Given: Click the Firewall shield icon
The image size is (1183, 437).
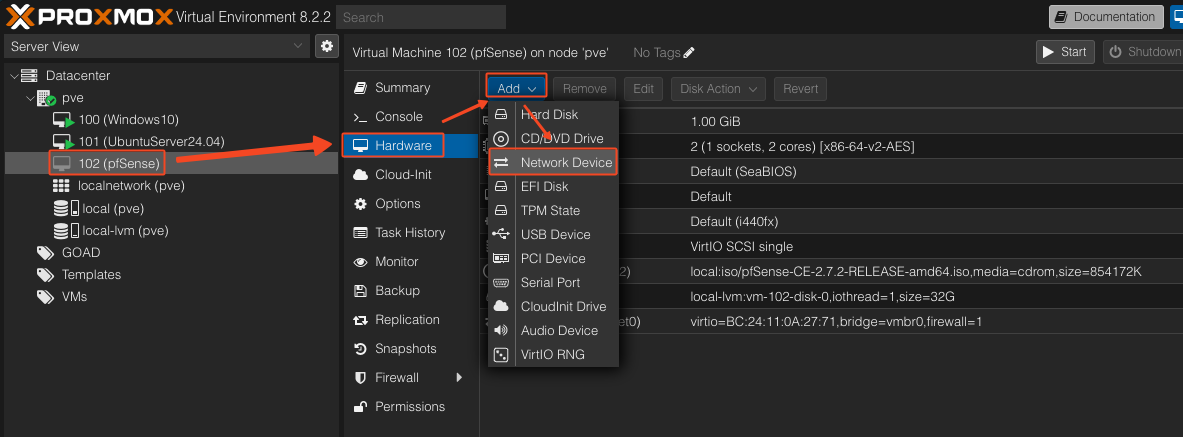Looking at the screenshot, I should tap(361, 377).
